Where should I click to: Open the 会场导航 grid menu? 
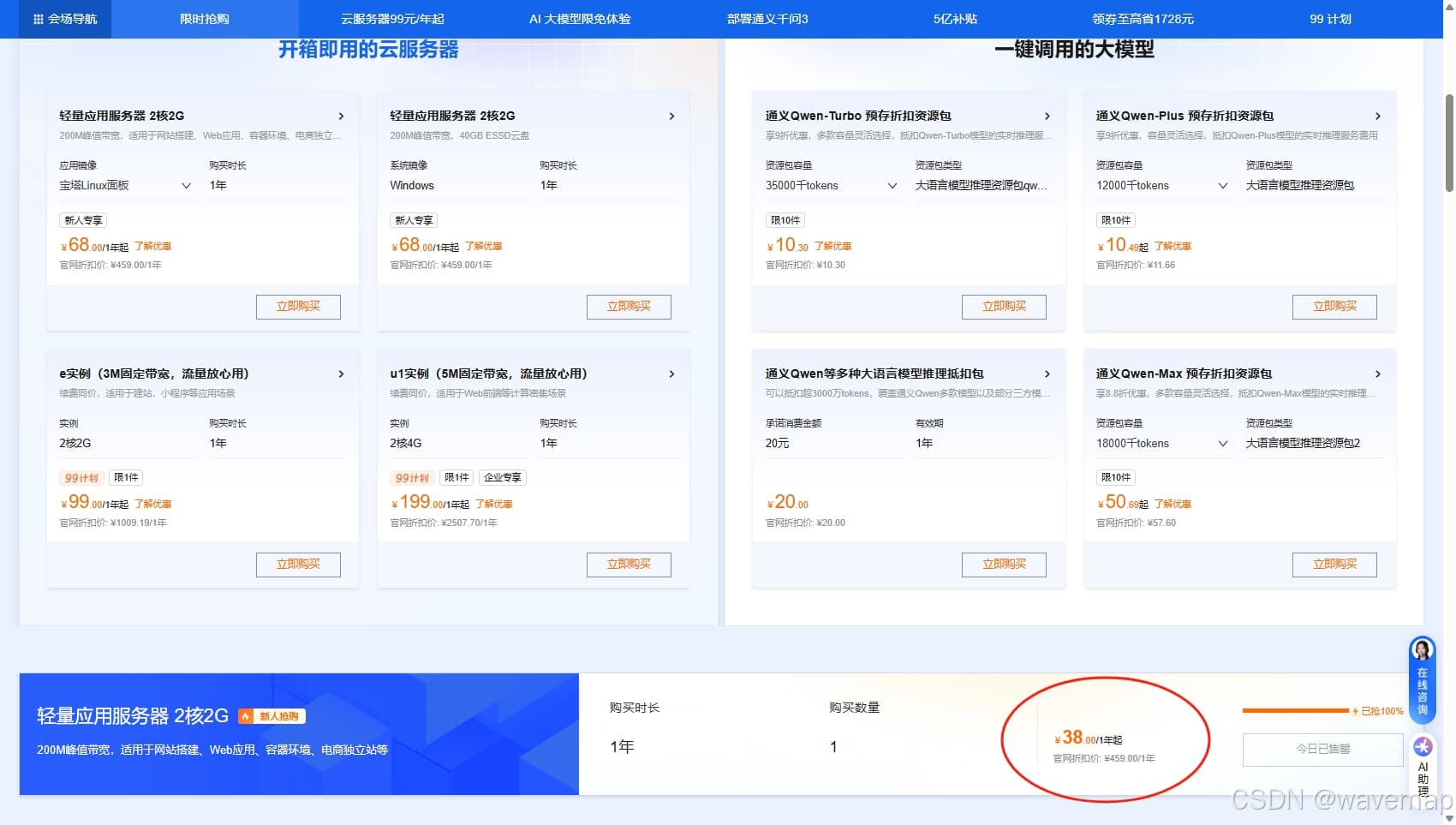pos(65,19)
